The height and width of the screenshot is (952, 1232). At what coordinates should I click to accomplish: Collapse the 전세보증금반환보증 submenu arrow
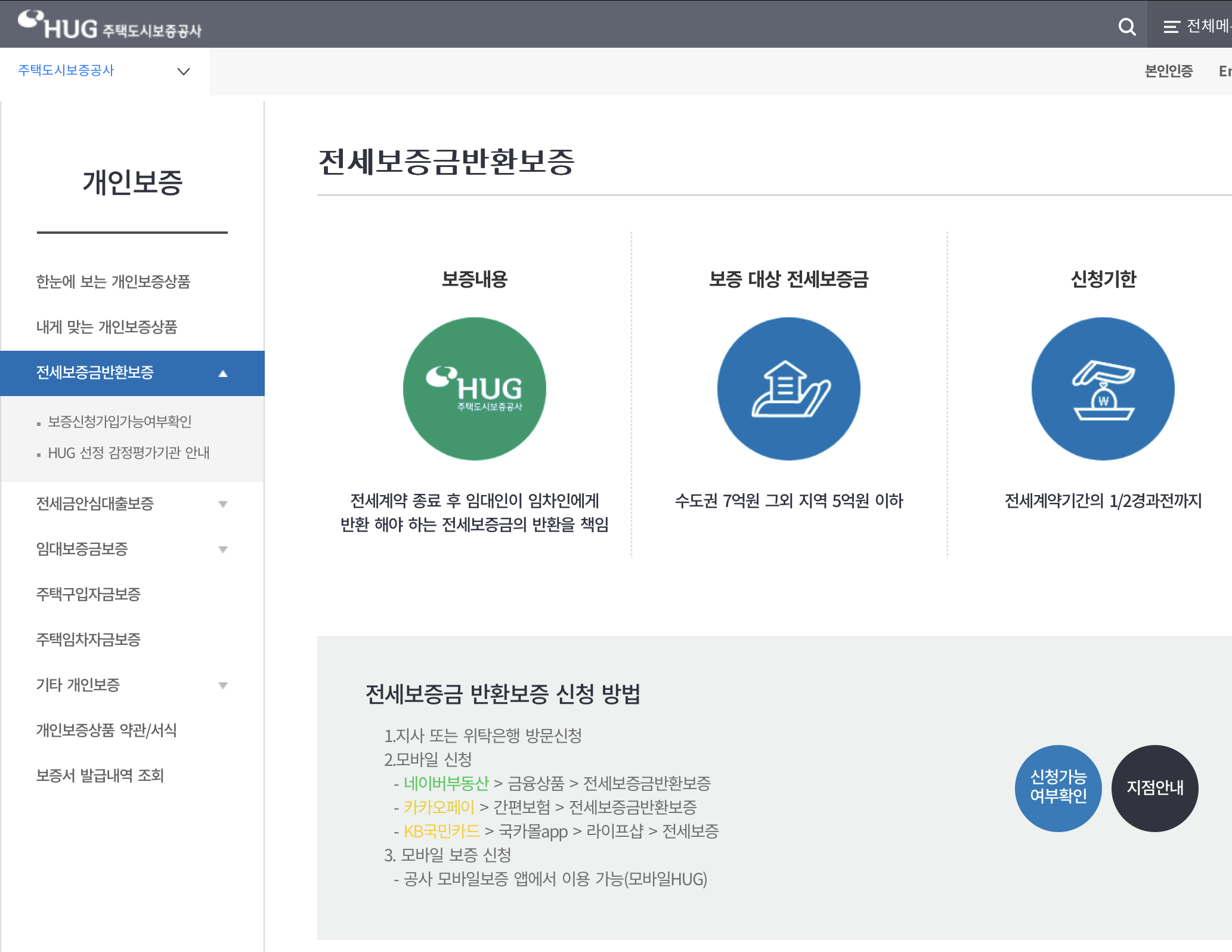(x=223, y=373)
